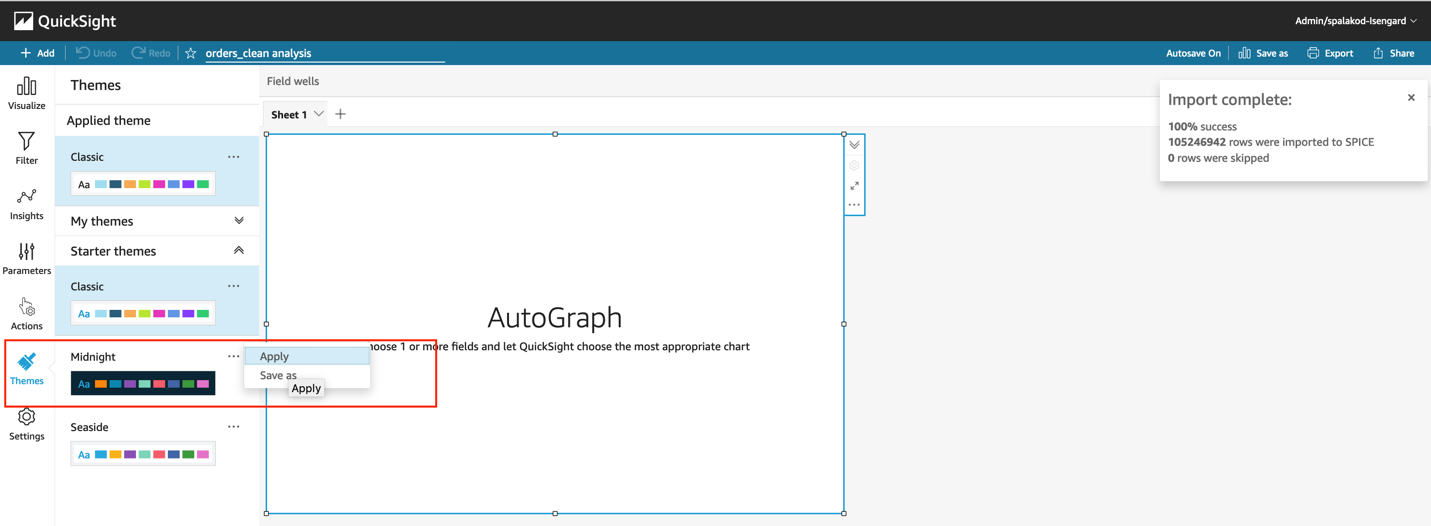Click the QuickSight logo
Viewport: 1431px width, 526px height.
(x=65, y=20)
